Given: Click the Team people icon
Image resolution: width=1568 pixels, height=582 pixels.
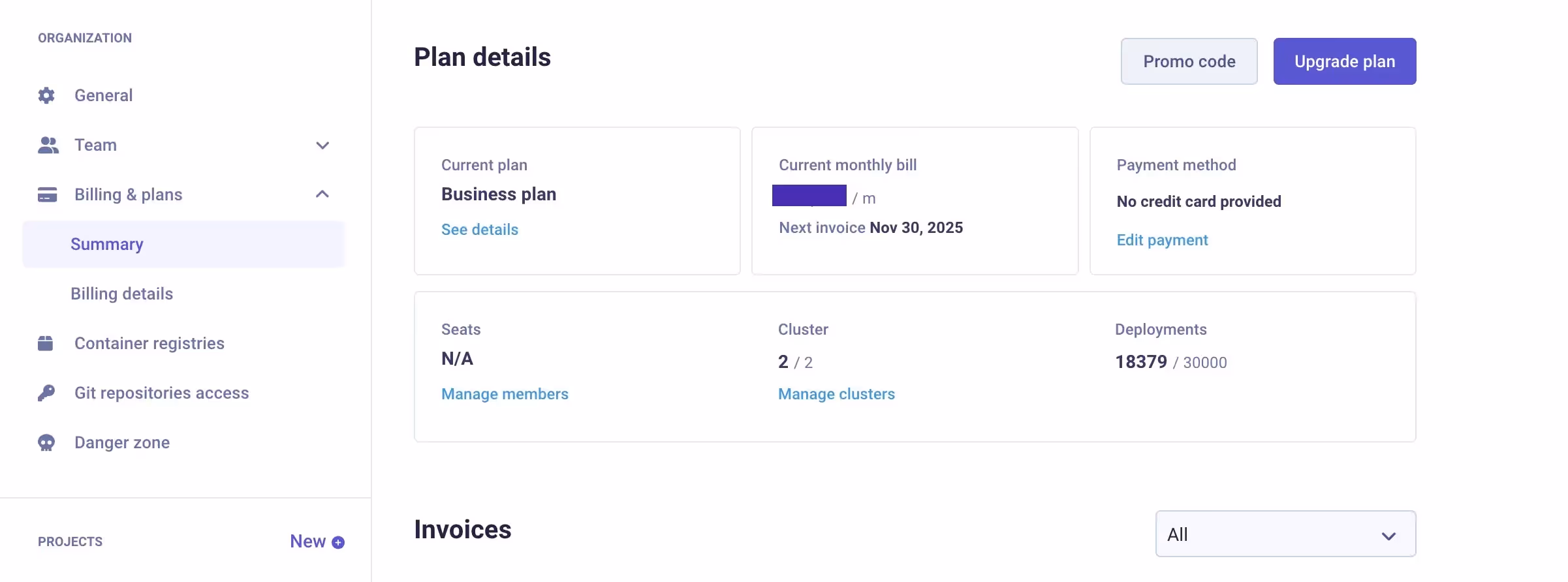Looking at the screenshot, I should click(46, 145).
